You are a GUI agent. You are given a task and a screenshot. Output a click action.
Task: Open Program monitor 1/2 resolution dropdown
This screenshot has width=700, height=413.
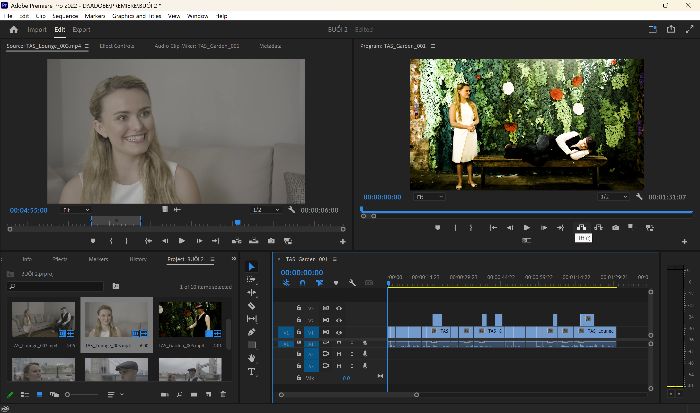[x=614, y=197]
